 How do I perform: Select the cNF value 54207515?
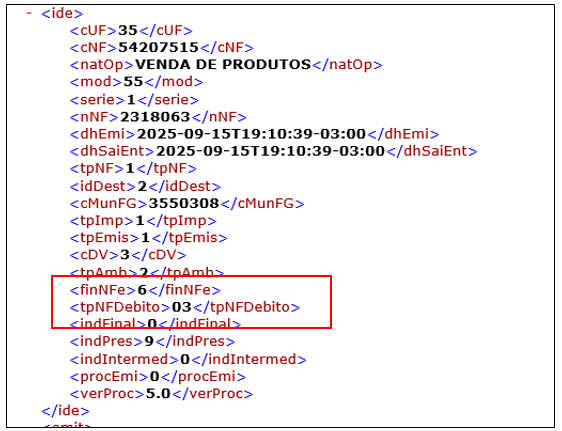point(158,47)
